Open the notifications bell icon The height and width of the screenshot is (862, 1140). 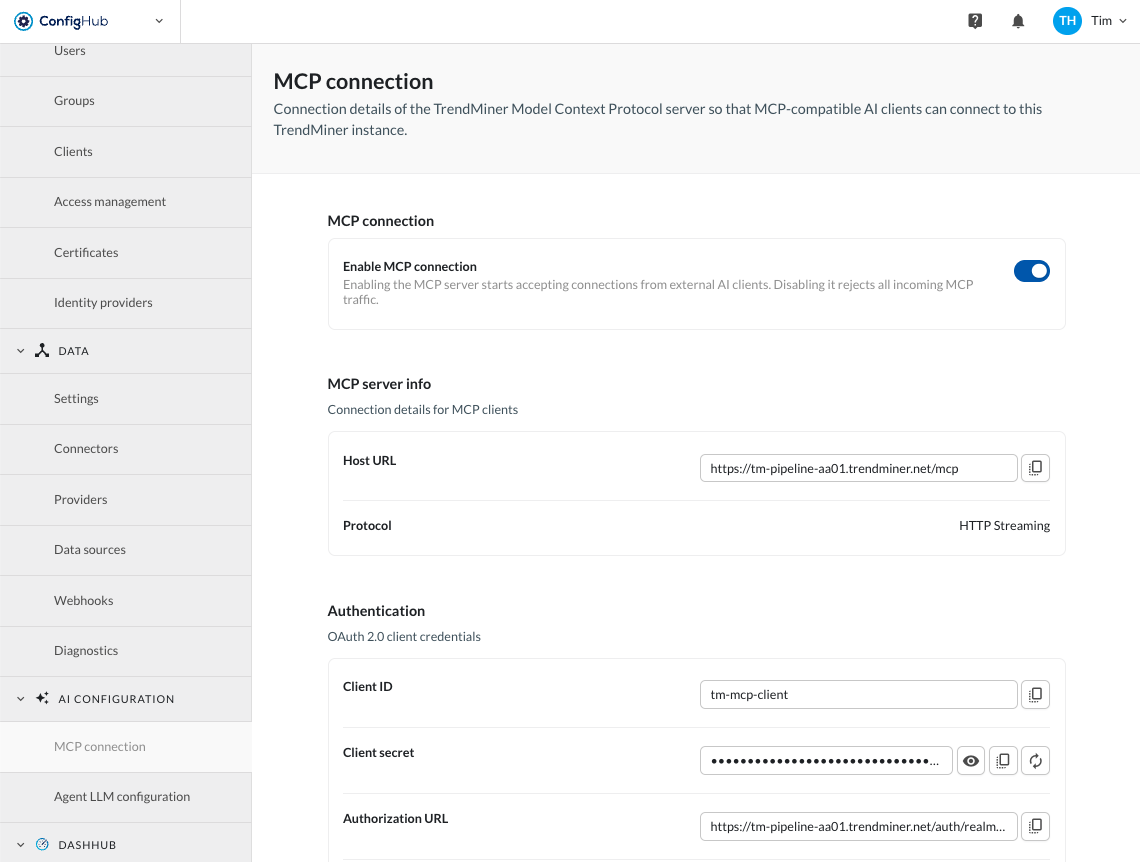pyautogui.click(x=1018, y=21)
